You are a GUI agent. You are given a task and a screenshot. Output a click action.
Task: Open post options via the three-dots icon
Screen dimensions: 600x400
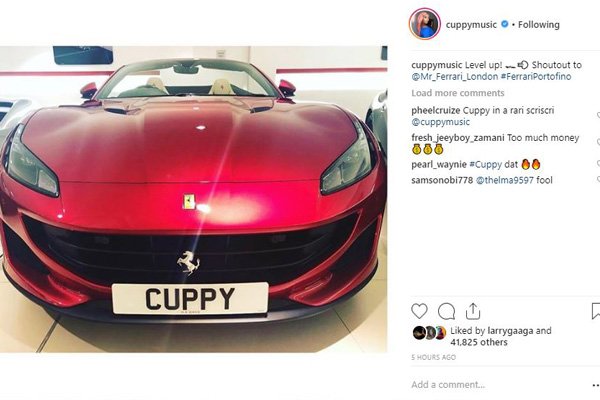tap(596, 385)
